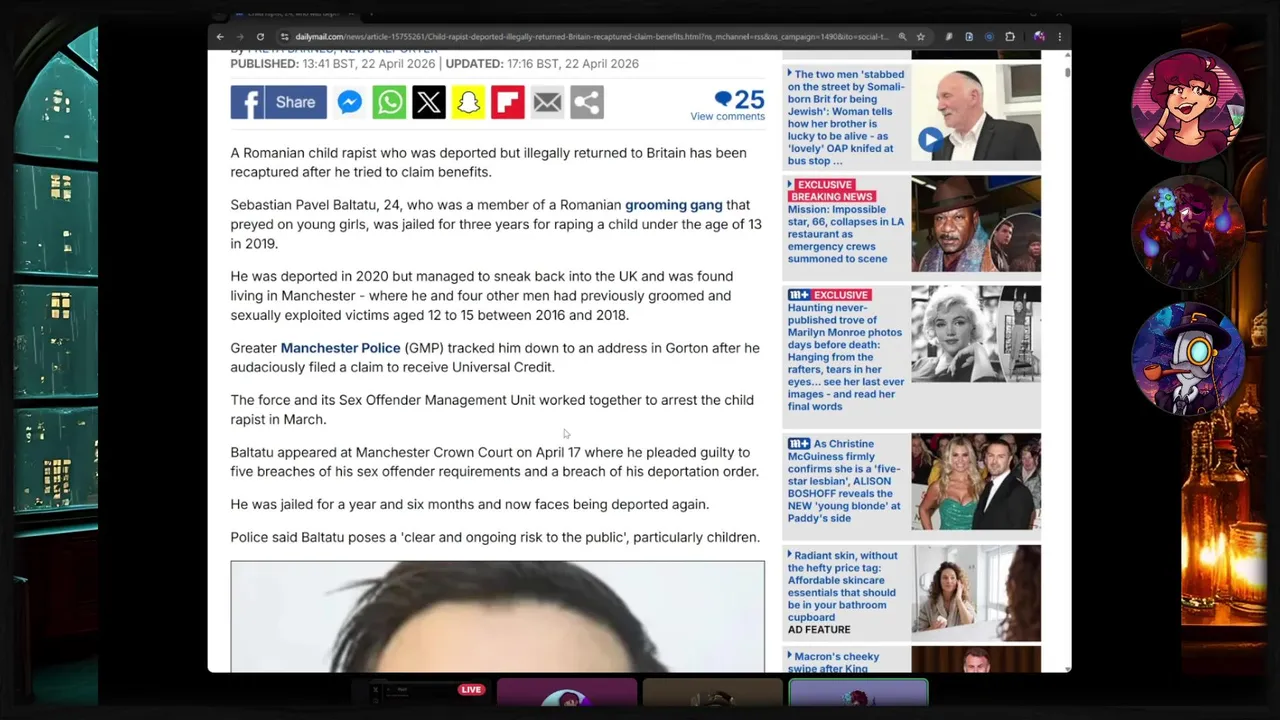This screenshot has height=720, width=1280.
Task: Click the blue document extension icon in browser toolbar
Action: pyautogui.click(x=969, y=37)
